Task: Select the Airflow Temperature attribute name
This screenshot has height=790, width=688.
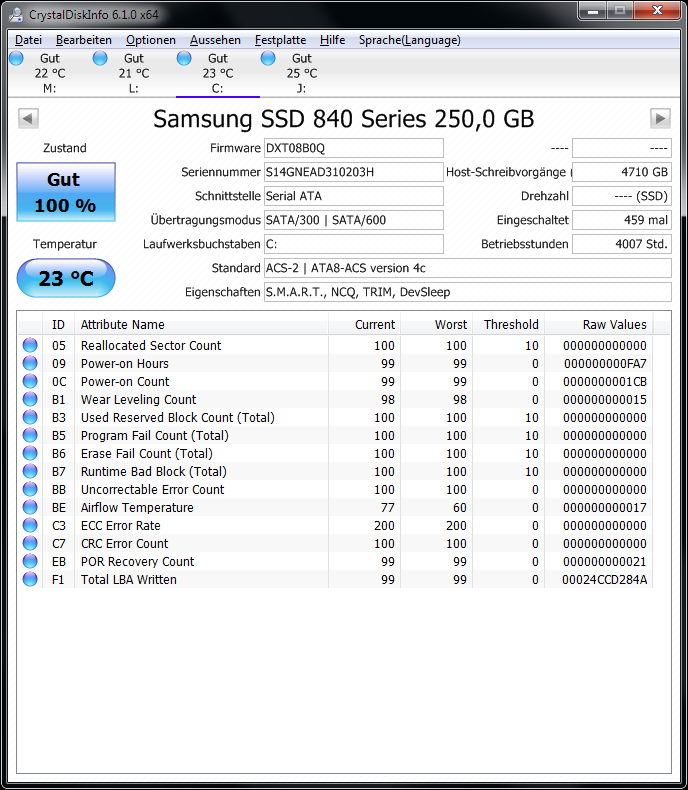Action: 137,507
